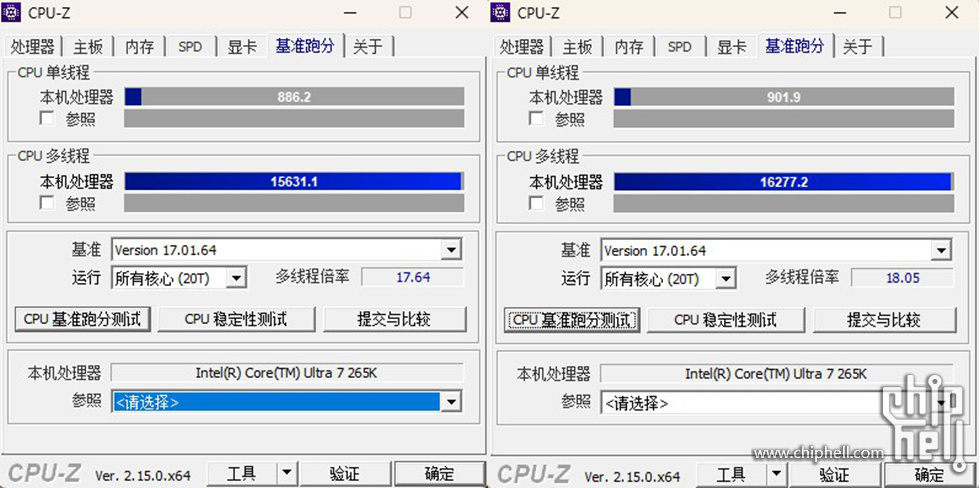Click the 本机处理器 name field in right window
980x488 pixels.
tap(776, 374)
